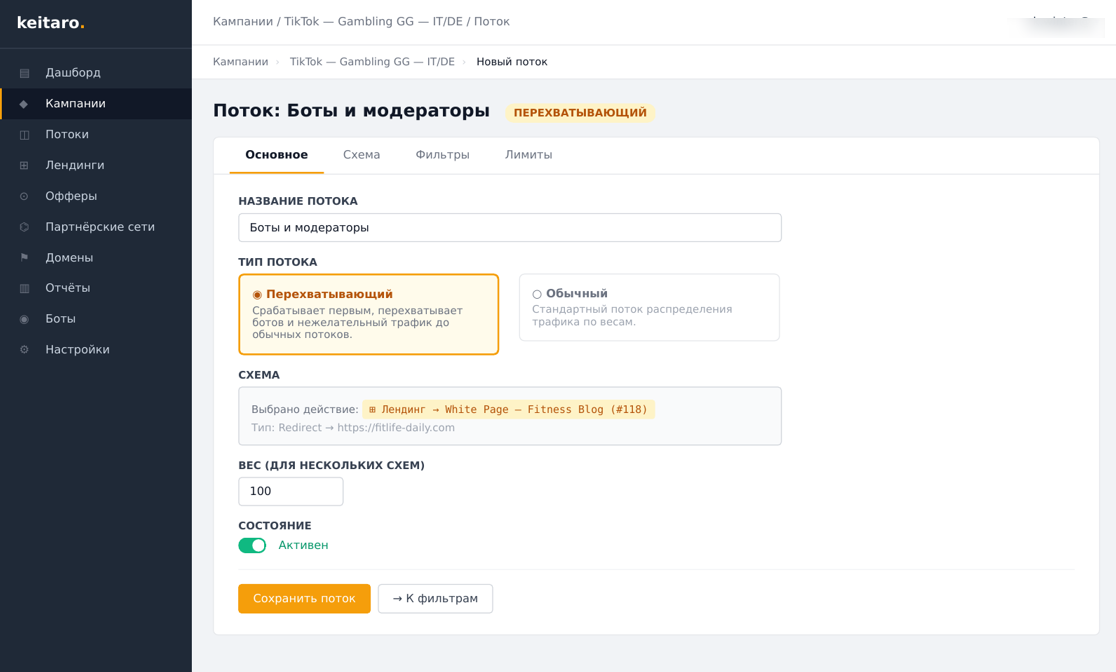The image size is (1116, 672).
Task: Switch to the Схема tab
Action: [x=361, y=154]
